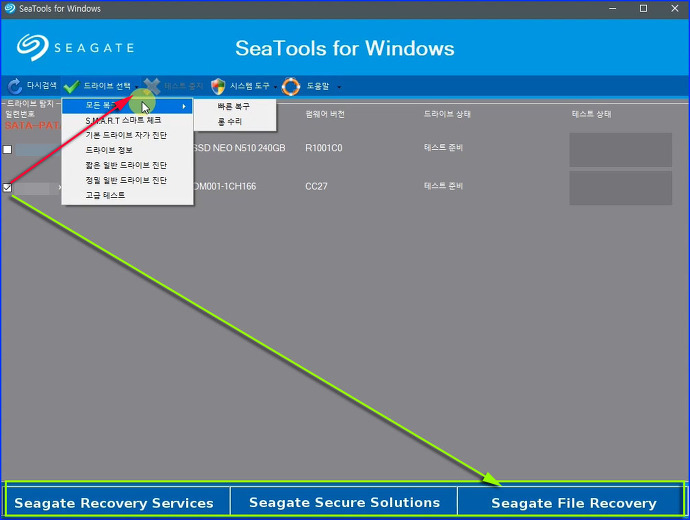690x520 pixels.
Task: Click the test status box in the R1001C0 row
Action: point(620,150)
